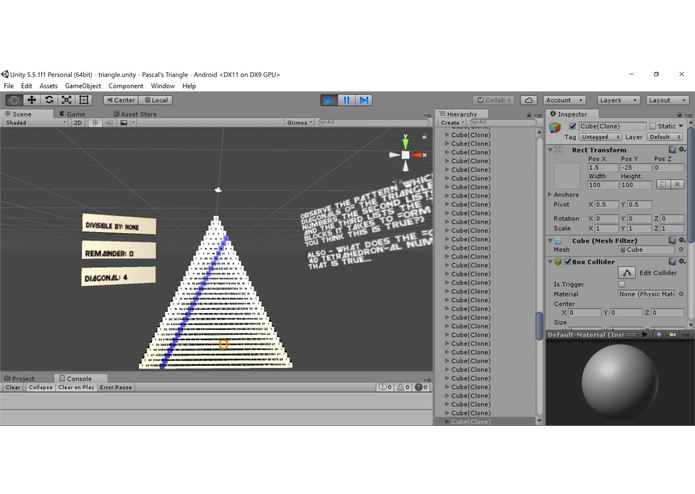Pause the game with the Pause button
The image size is (695, 494).
coord(346,100)
